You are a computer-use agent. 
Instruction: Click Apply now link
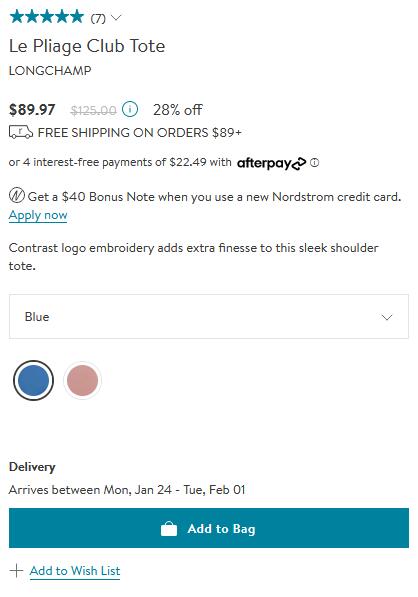(x=38, y=215)
